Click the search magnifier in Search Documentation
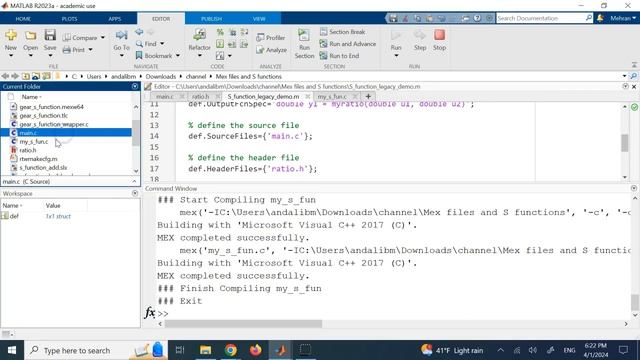Screen dimensions: 640x360 coord(589,18)
